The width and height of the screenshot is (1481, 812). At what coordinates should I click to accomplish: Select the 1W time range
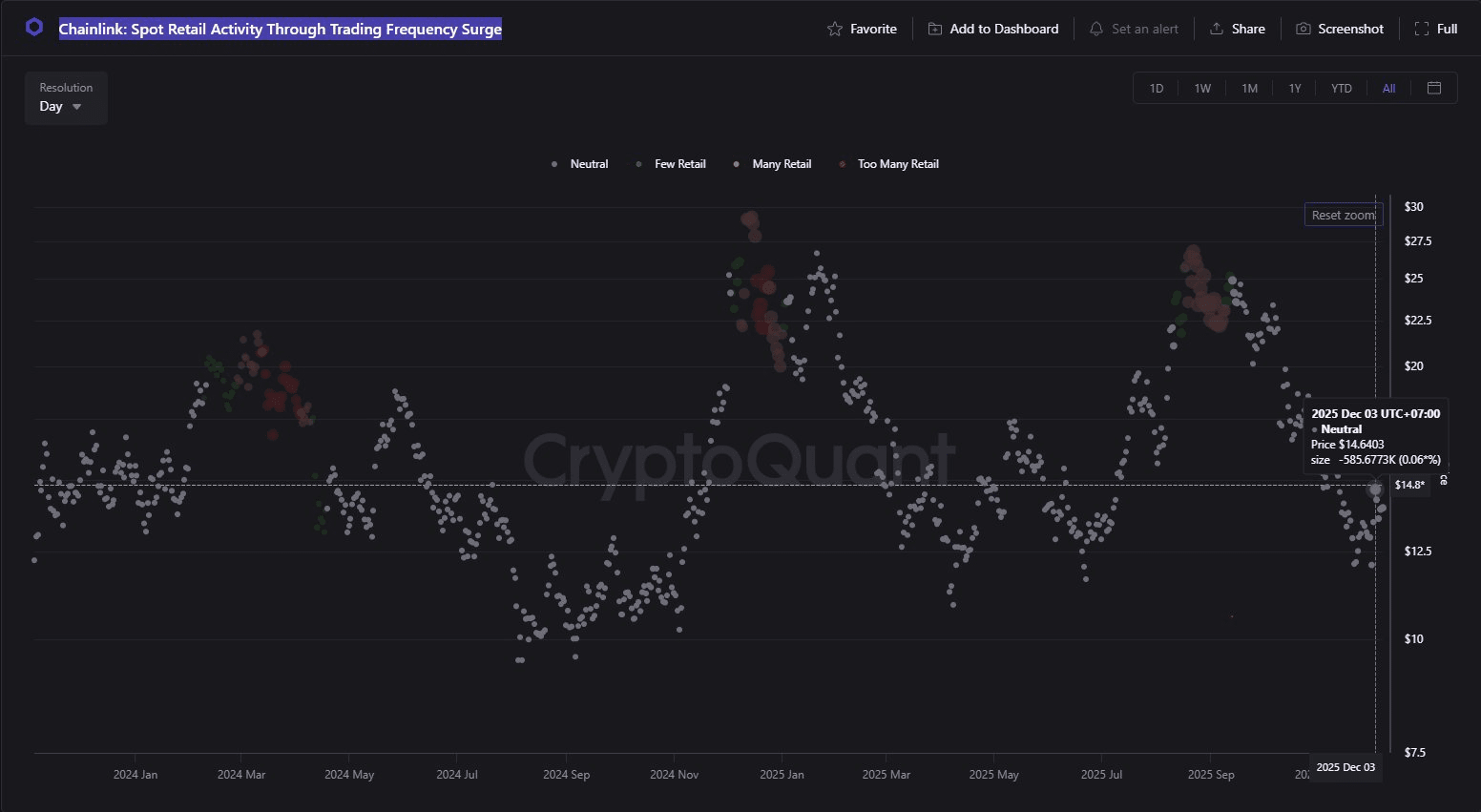pos(1202,88)
